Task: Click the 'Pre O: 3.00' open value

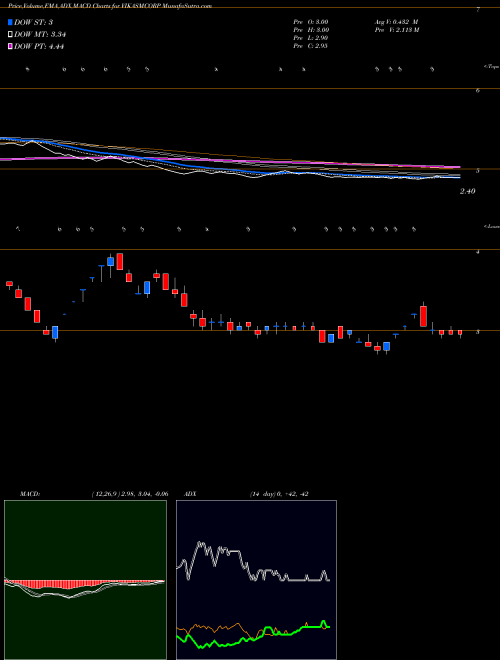Action: (x=311, y=22)
